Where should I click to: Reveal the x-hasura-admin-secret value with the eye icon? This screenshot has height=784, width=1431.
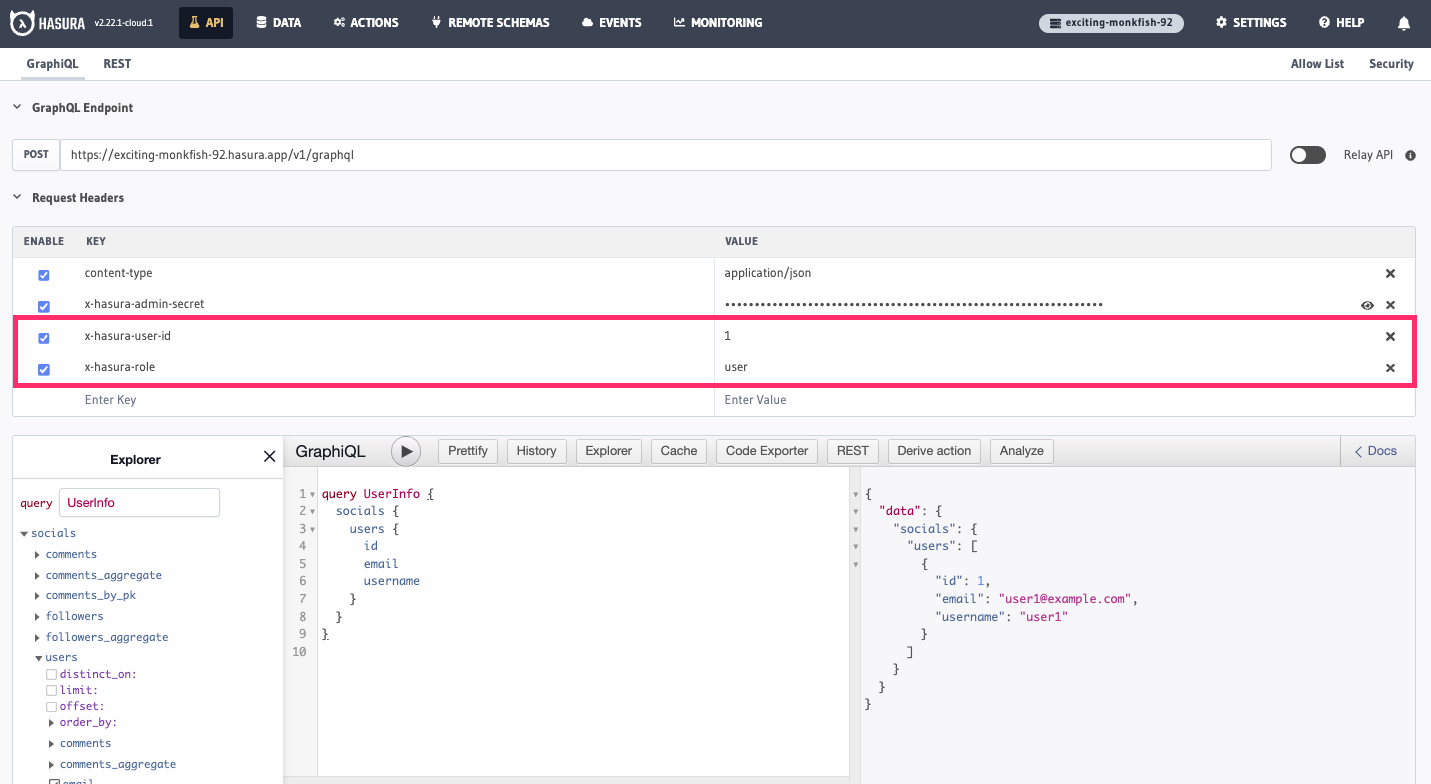point(1367,305)
